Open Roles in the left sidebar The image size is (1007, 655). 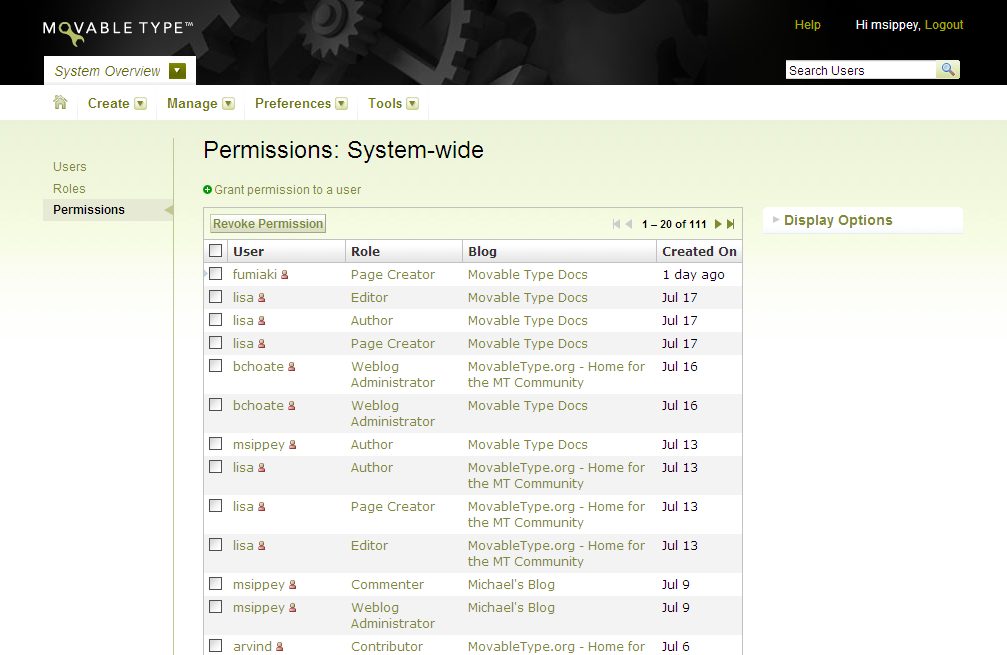69,188
